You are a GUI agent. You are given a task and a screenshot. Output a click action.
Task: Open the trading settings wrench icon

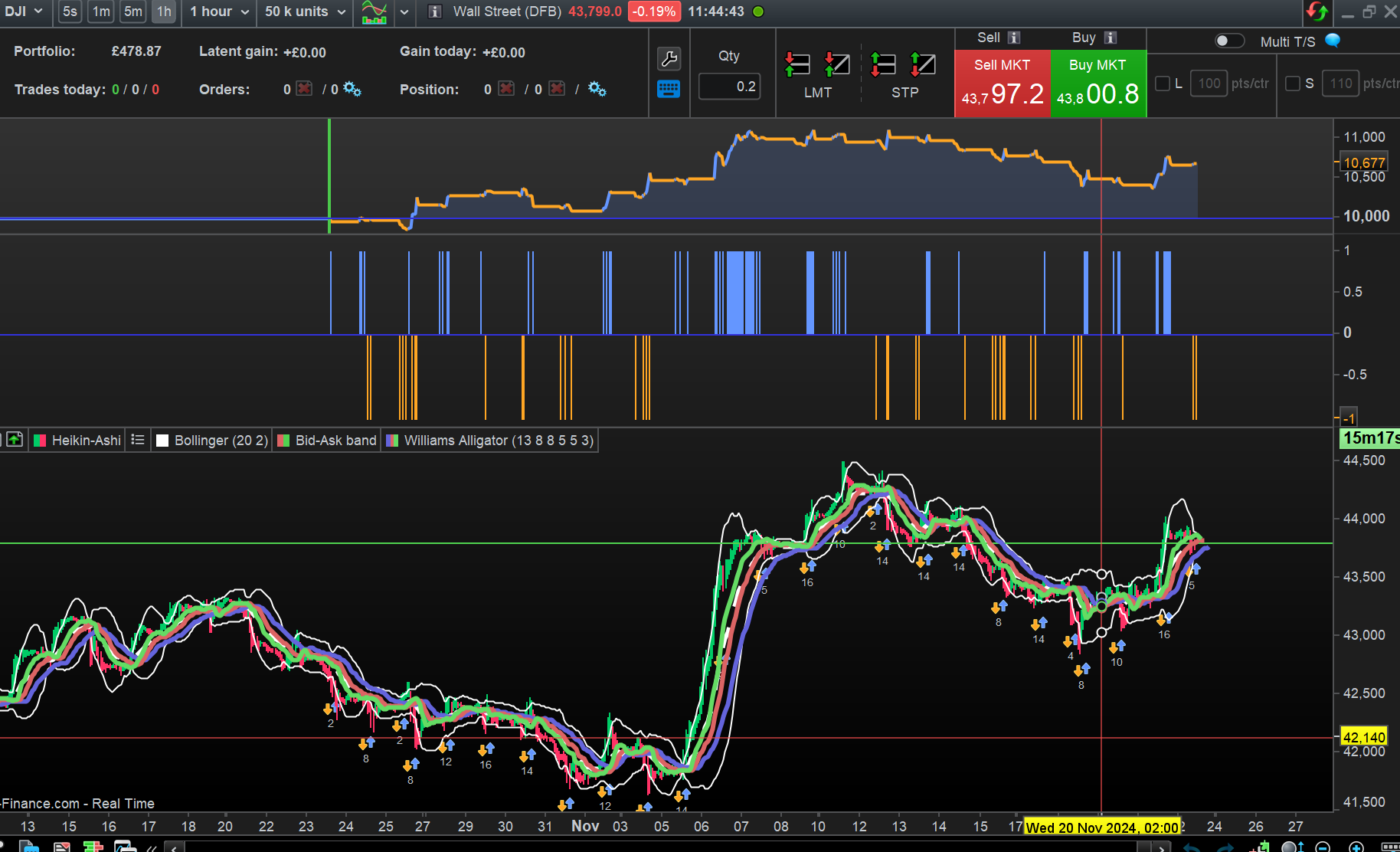point(669,58)
